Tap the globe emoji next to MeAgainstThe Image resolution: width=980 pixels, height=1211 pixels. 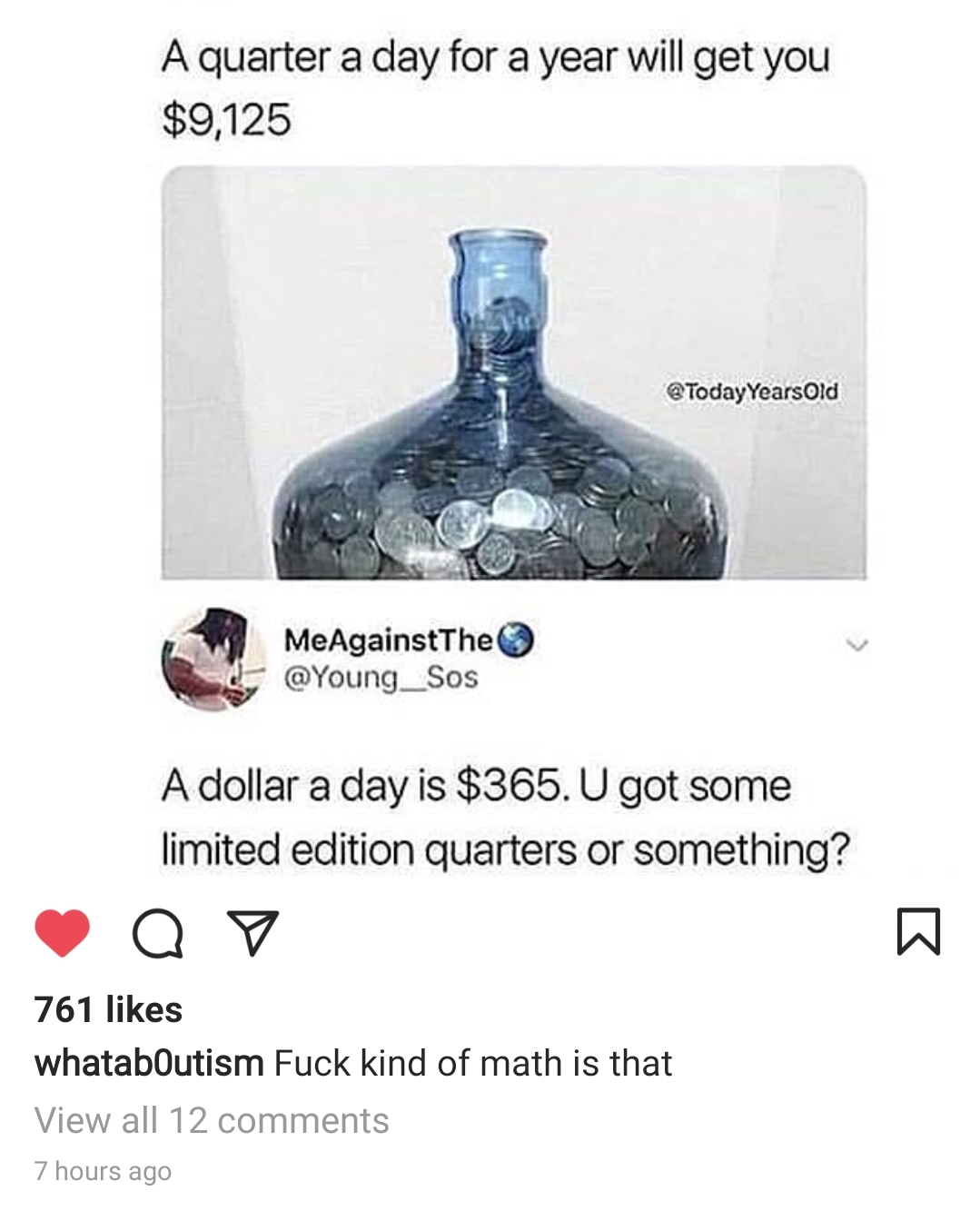tap(515, 640)
